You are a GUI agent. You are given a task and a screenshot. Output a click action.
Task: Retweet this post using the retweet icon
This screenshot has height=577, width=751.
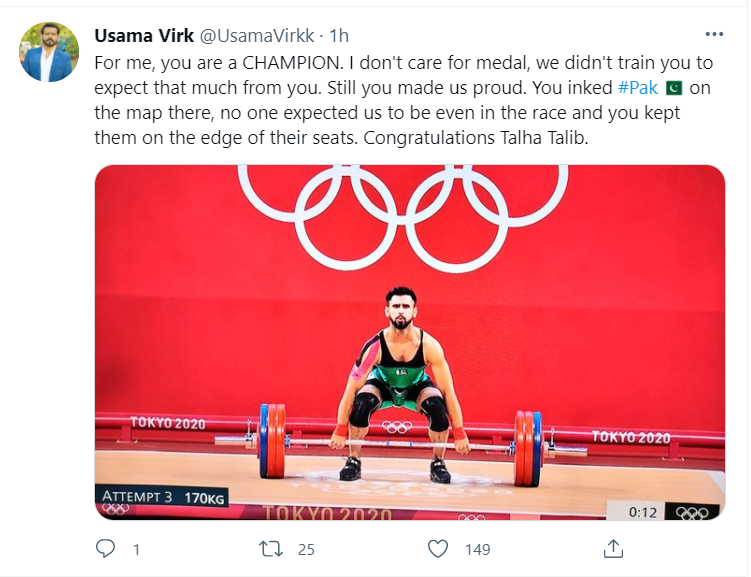pos(271,549)
